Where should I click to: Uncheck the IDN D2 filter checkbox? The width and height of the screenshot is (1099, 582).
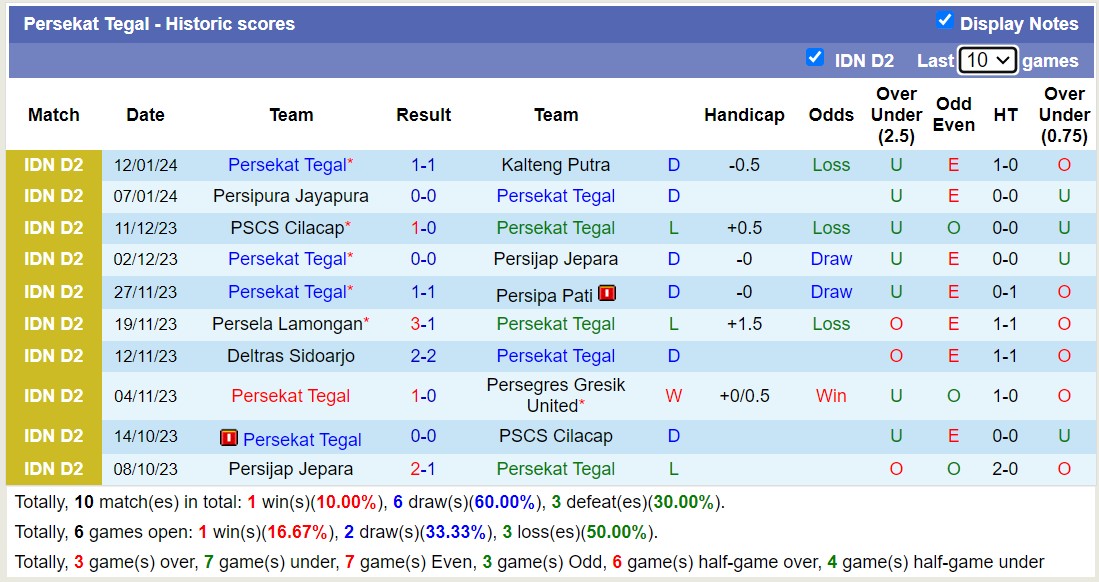[x=816, y=58]
